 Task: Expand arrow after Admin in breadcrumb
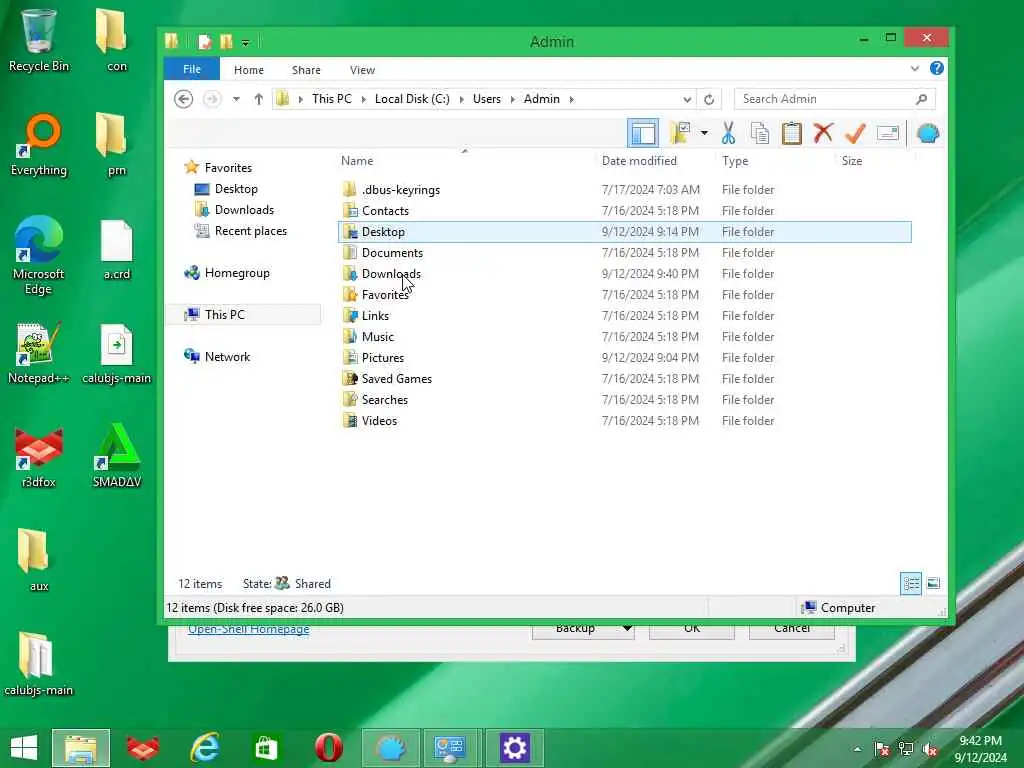pyautogui.click(x=571, y=99)
